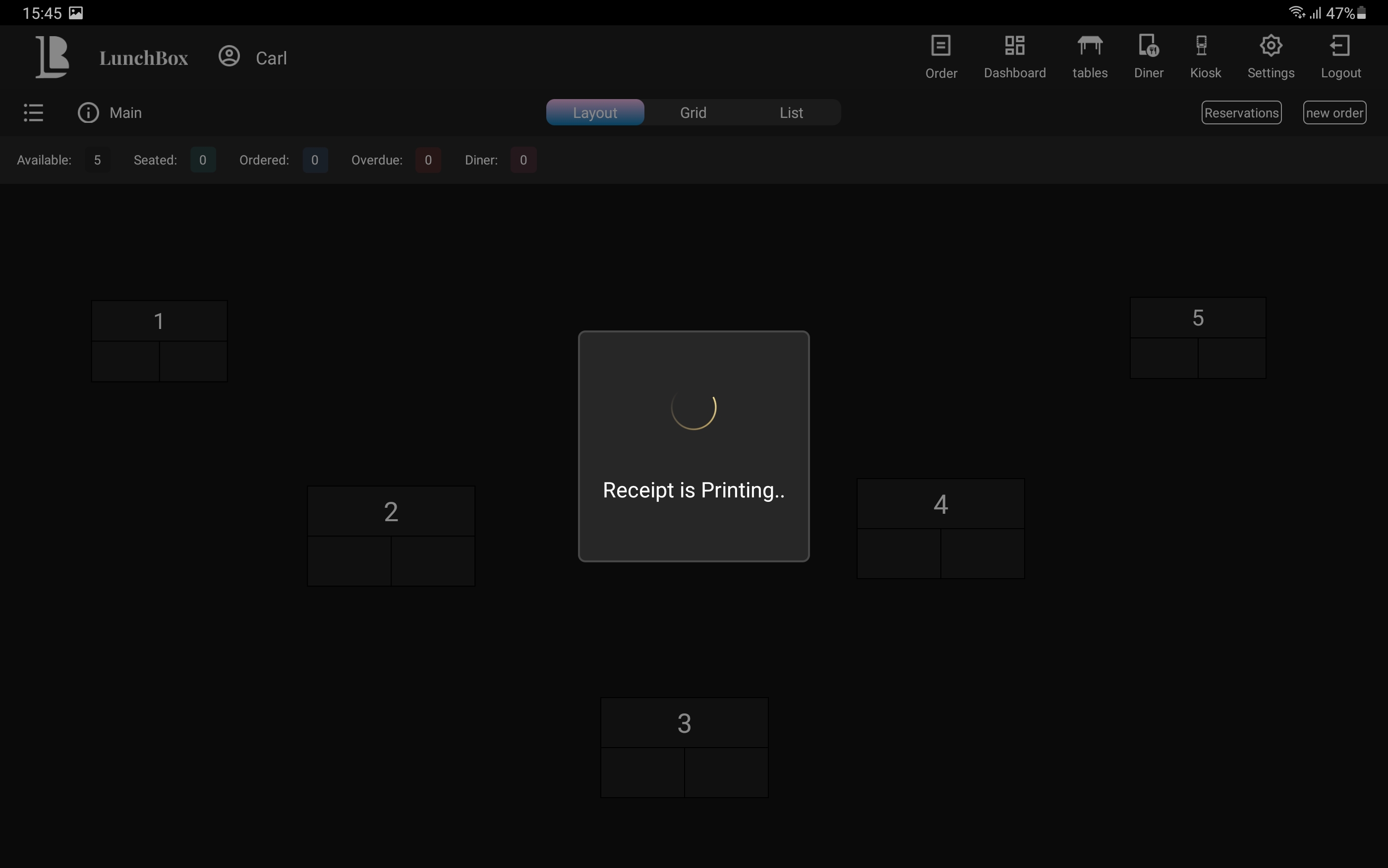
Task: Open the Order page icon
Action: tap(941, 46)
